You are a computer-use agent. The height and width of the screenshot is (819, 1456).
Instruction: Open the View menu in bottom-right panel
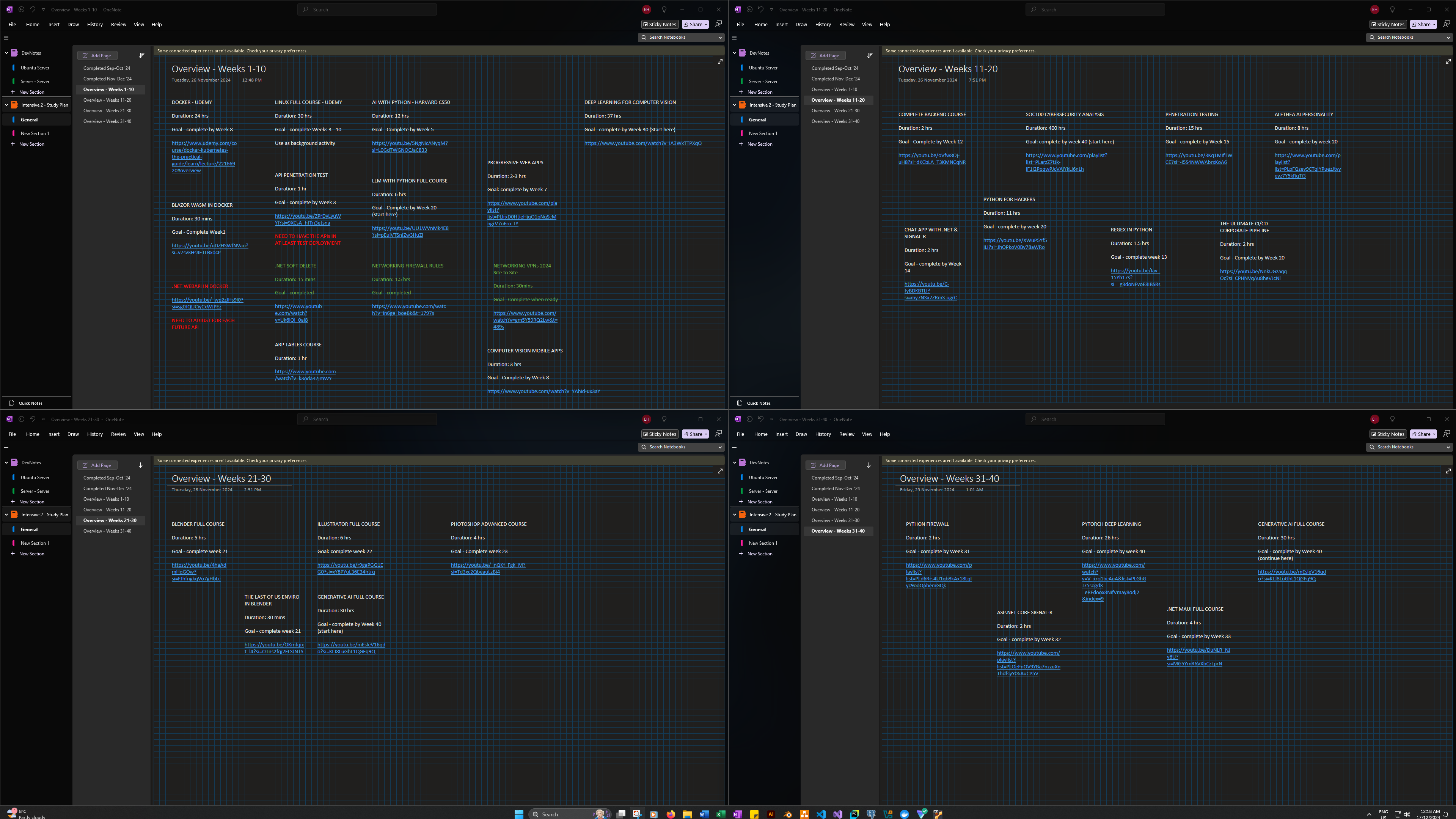[x=867, y=434]
